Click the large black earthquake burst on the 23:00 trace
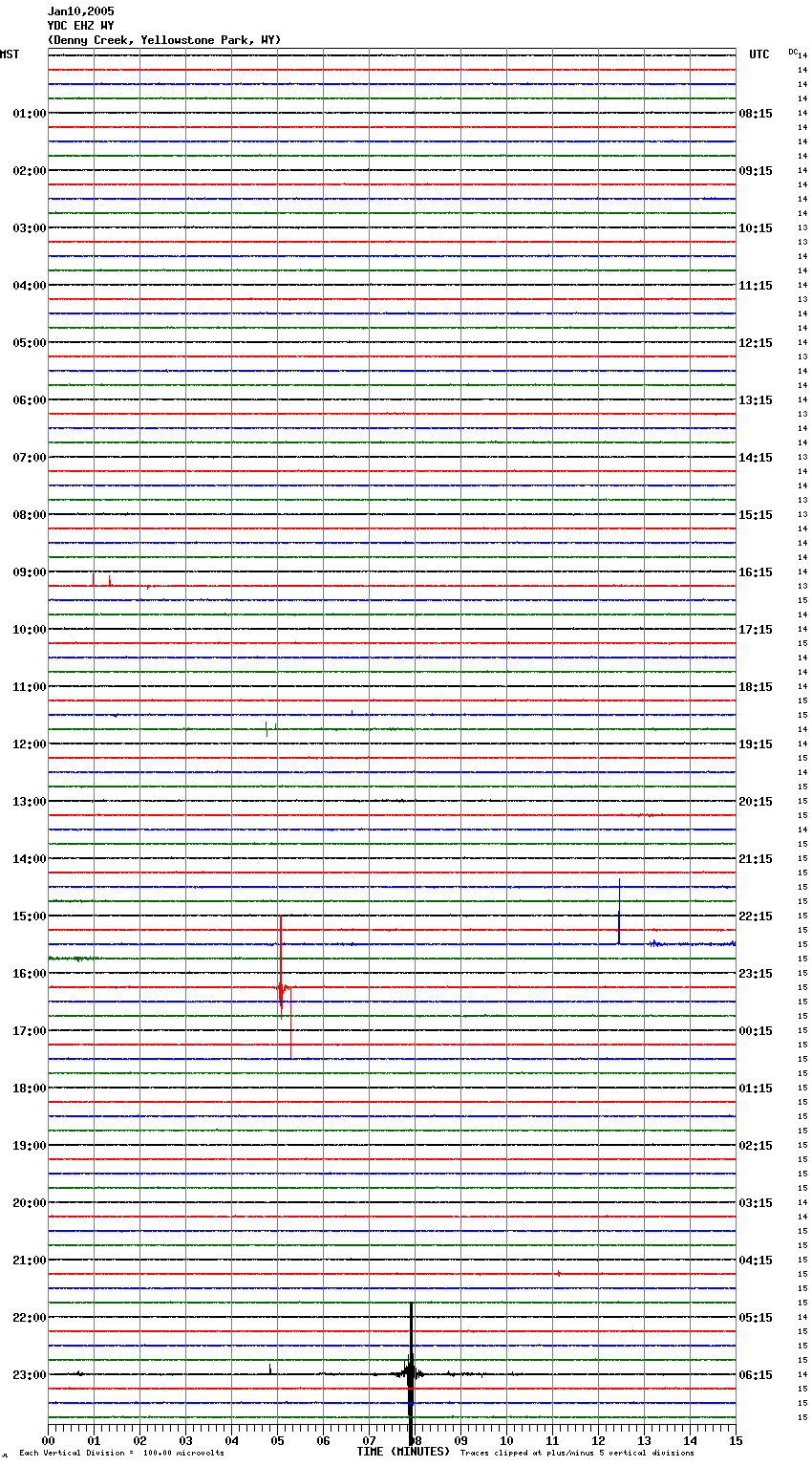Screen dimensions: 812x1466 [411, 1374]
